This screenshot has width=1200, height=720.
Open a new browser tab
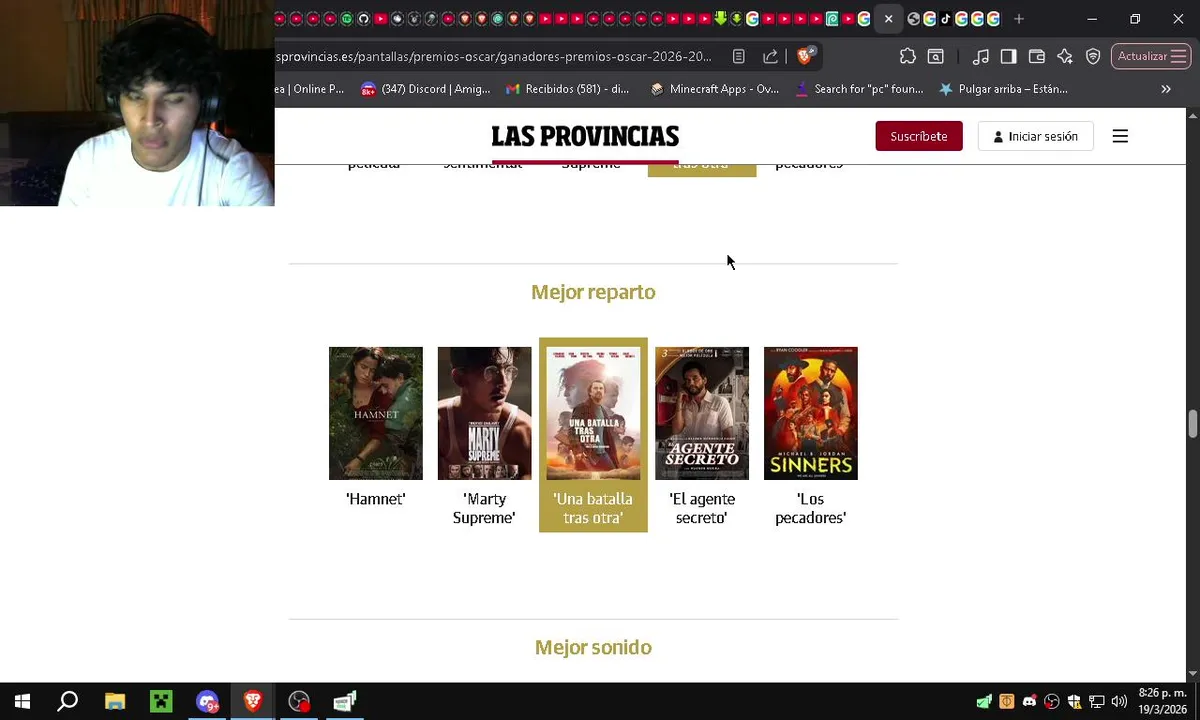pos(1018,19)
